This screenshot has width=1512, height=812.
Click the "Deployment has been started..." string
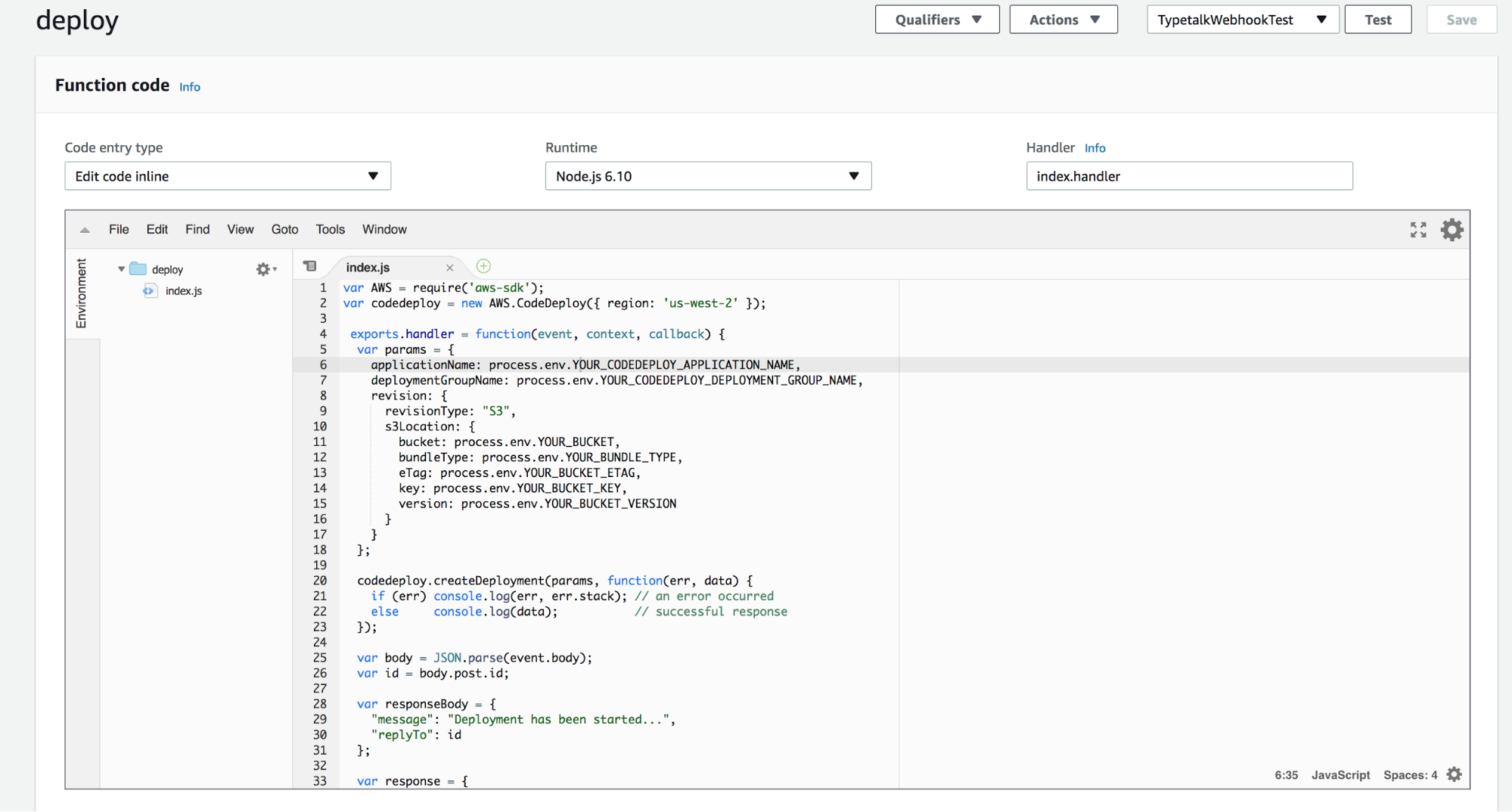558,720
